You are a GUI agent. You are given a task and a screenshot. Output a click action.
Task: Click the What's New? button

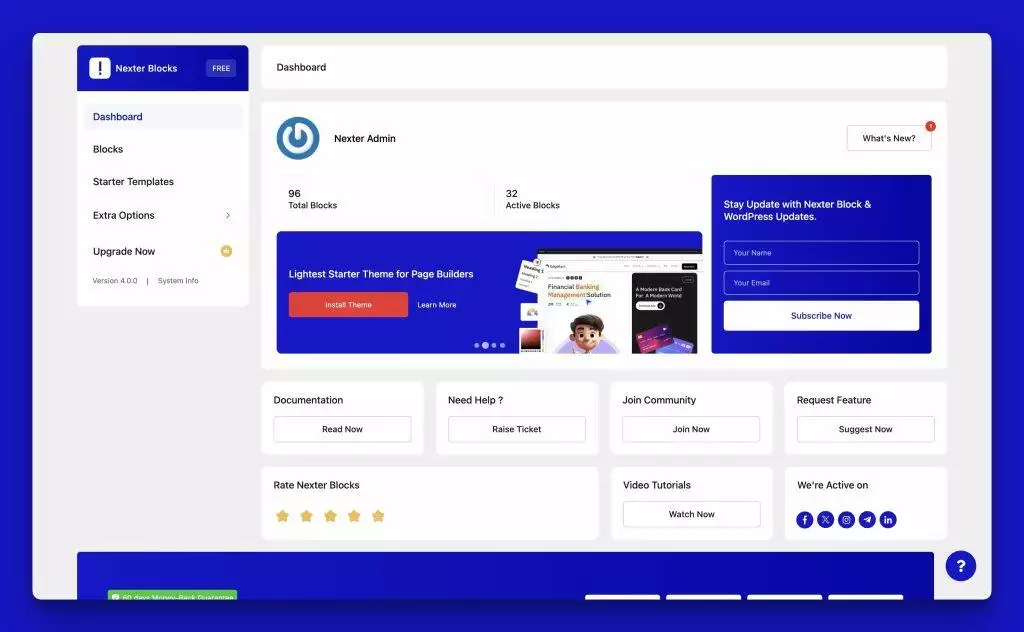point(888,138)
